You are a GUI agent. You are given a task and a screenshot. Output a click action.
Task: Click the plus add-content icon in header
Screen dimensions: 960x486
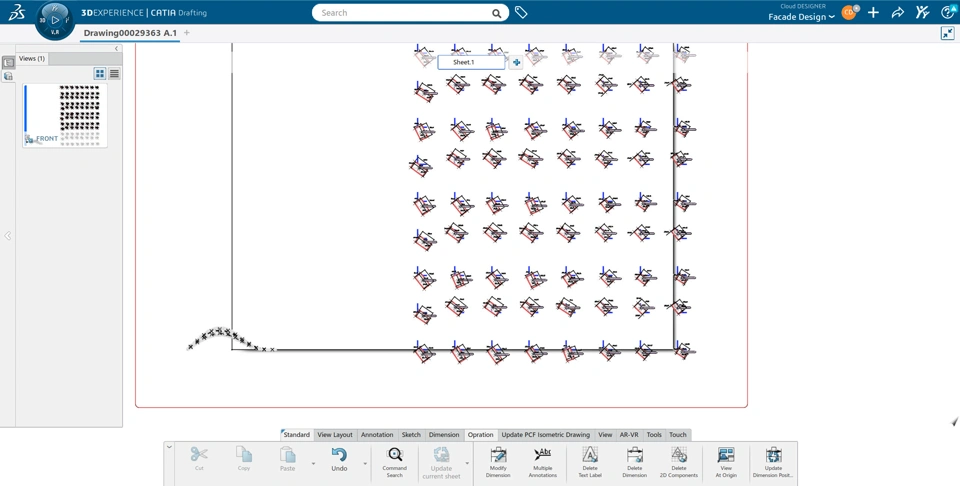coord(873,12)
